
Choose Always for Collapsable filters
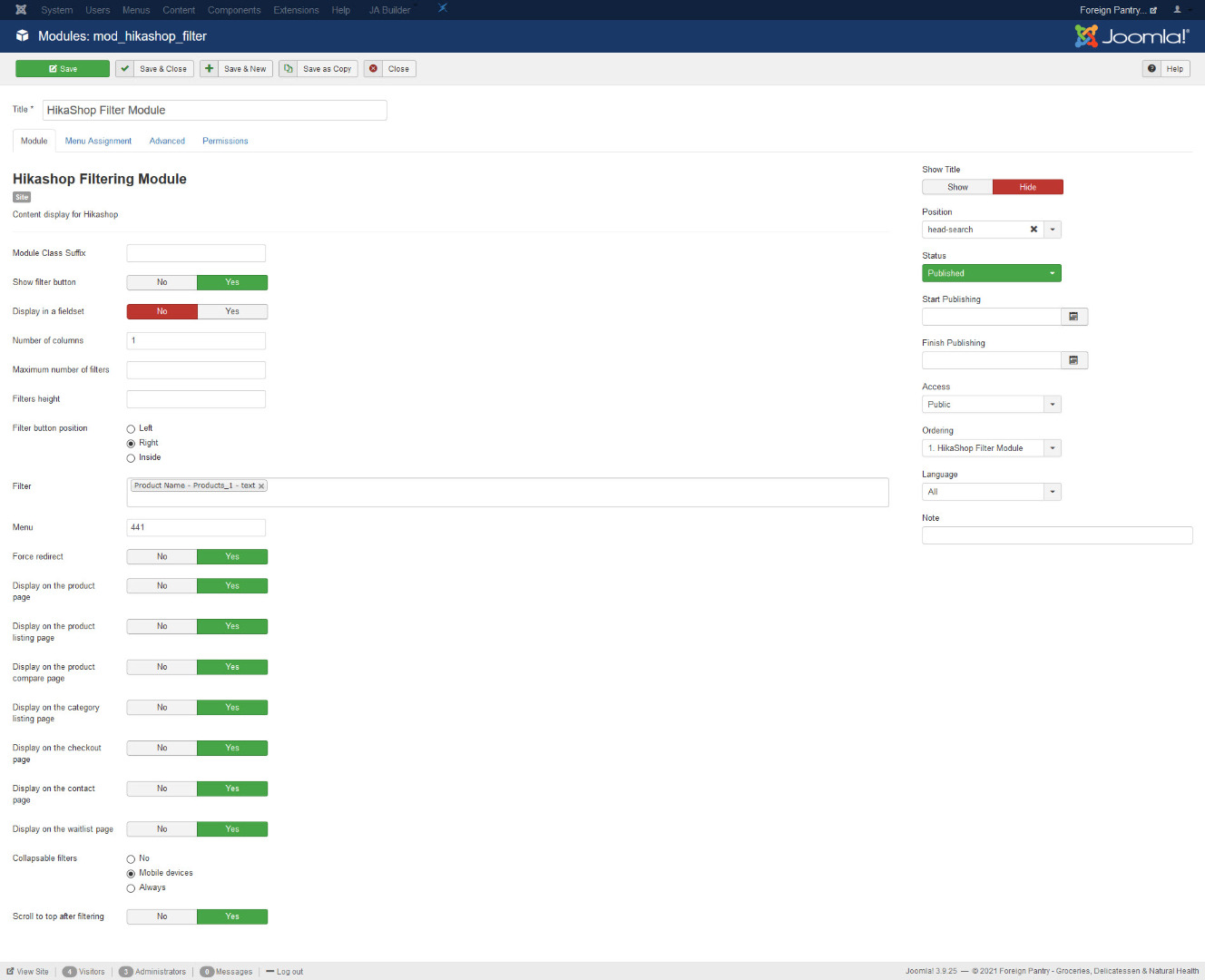coord(131,888)
